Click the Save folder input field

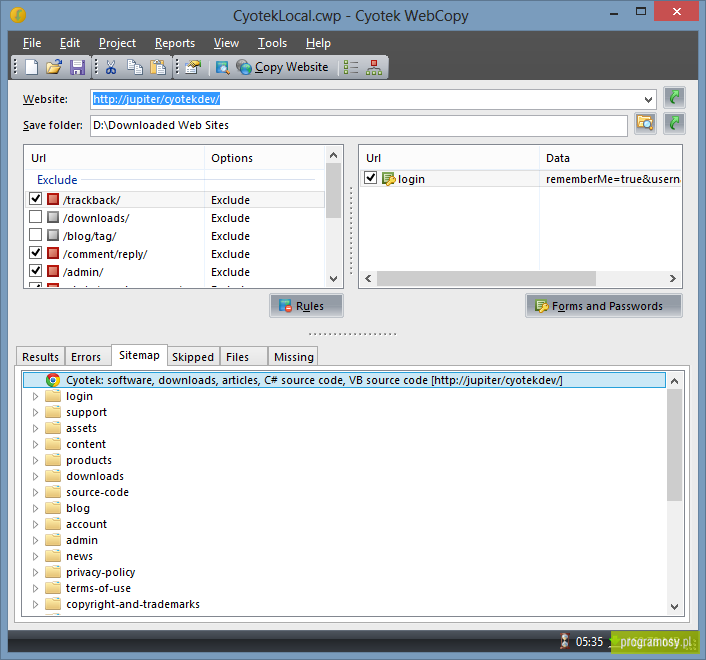pos(359,125)
